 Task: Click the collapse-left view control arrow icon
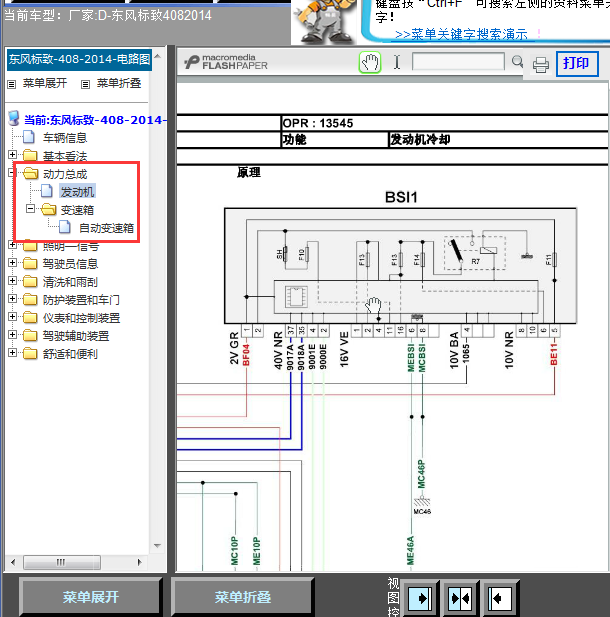(500, 599)
